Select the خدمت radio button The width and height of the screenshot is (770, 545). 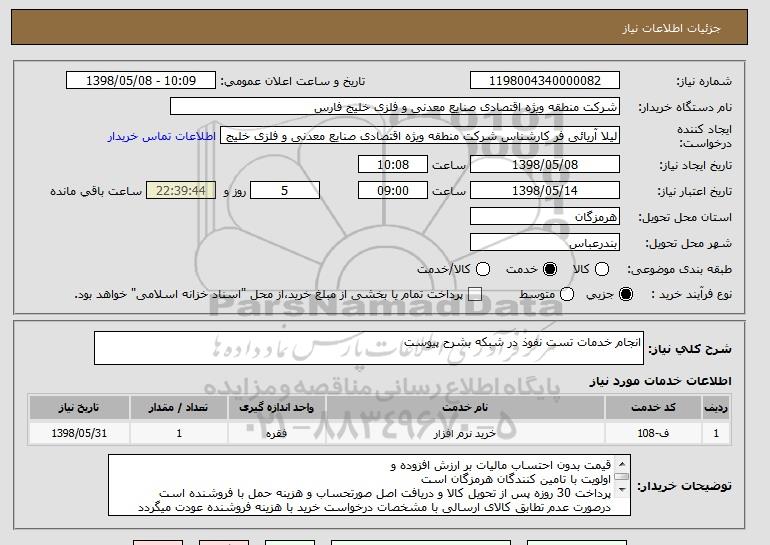(x=550, y=269)
